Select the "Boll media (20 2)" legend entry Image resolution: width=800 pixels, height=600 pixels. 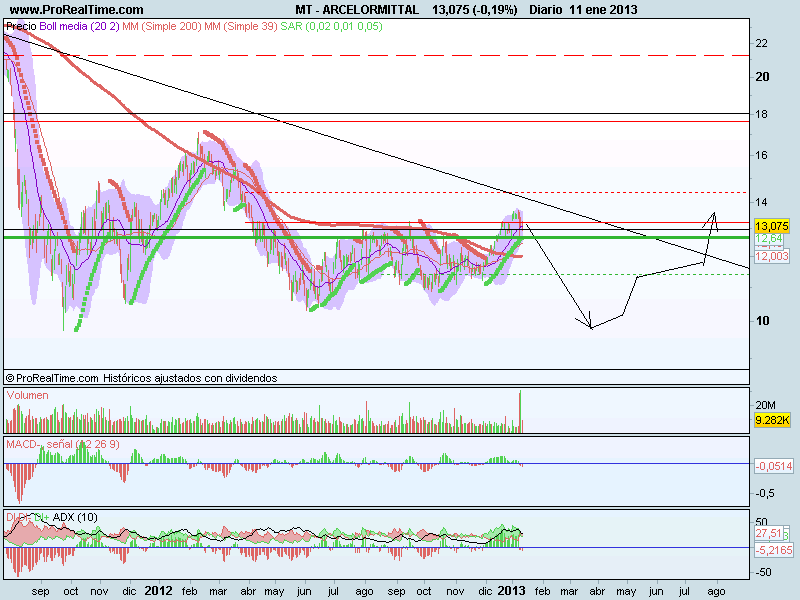pyautogui.click(x=79, y=27)
